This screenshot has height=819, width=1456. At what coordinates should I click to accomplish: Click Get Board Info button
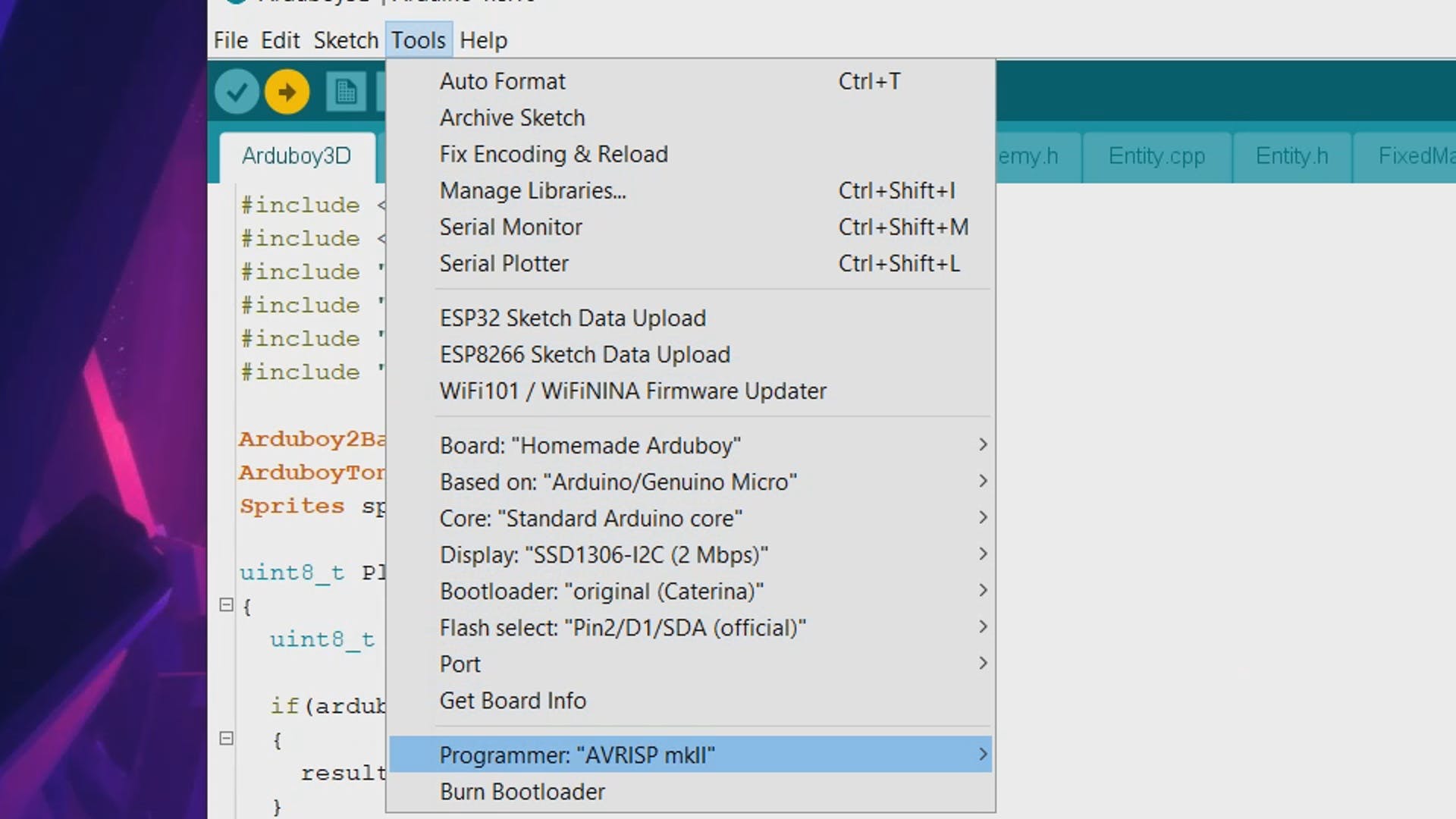pyautogui.click(x=513, y=700)
